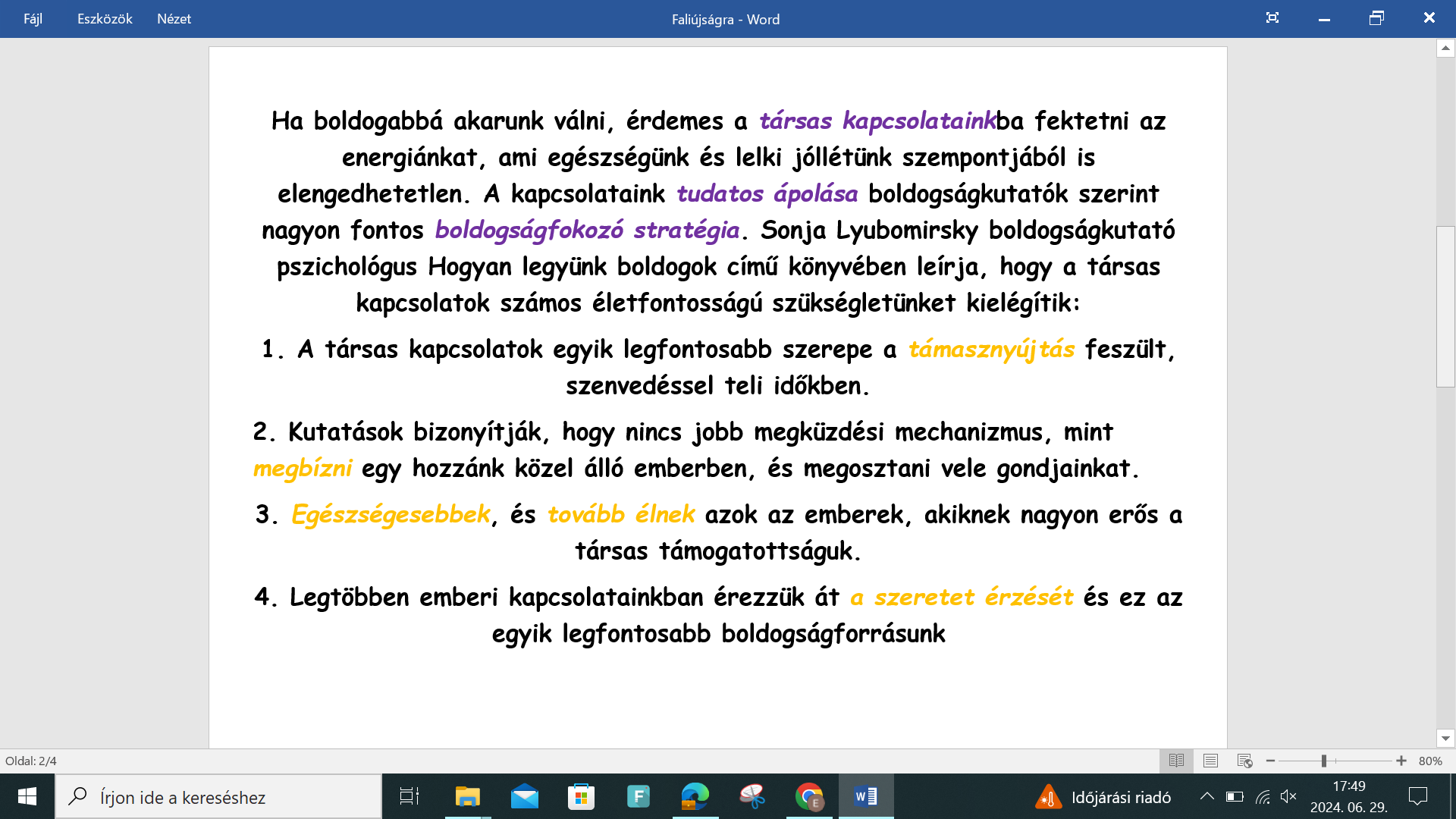
Task: Switch to Web Layout view
Action: (1244, 761)
